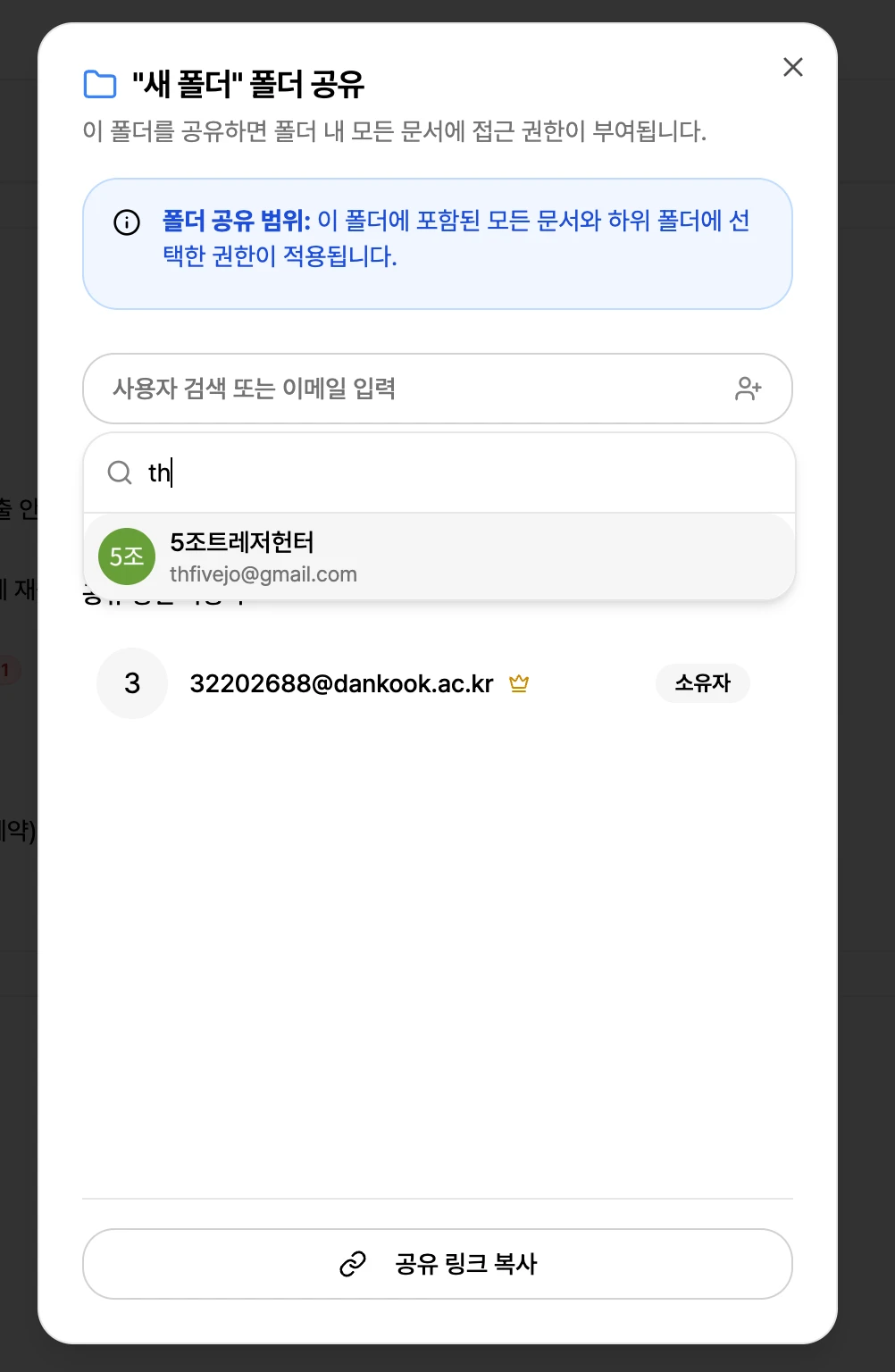
Task: Click the 폴더 공유 범위 bold label
Action: 236,221
